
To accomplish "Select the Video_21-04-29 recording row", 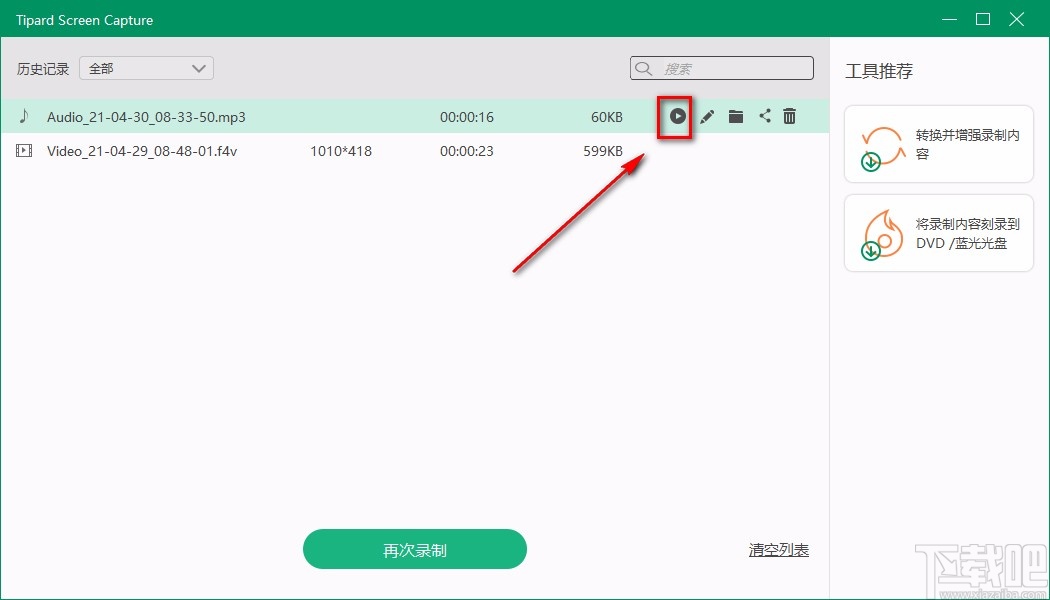I will 350,151.
